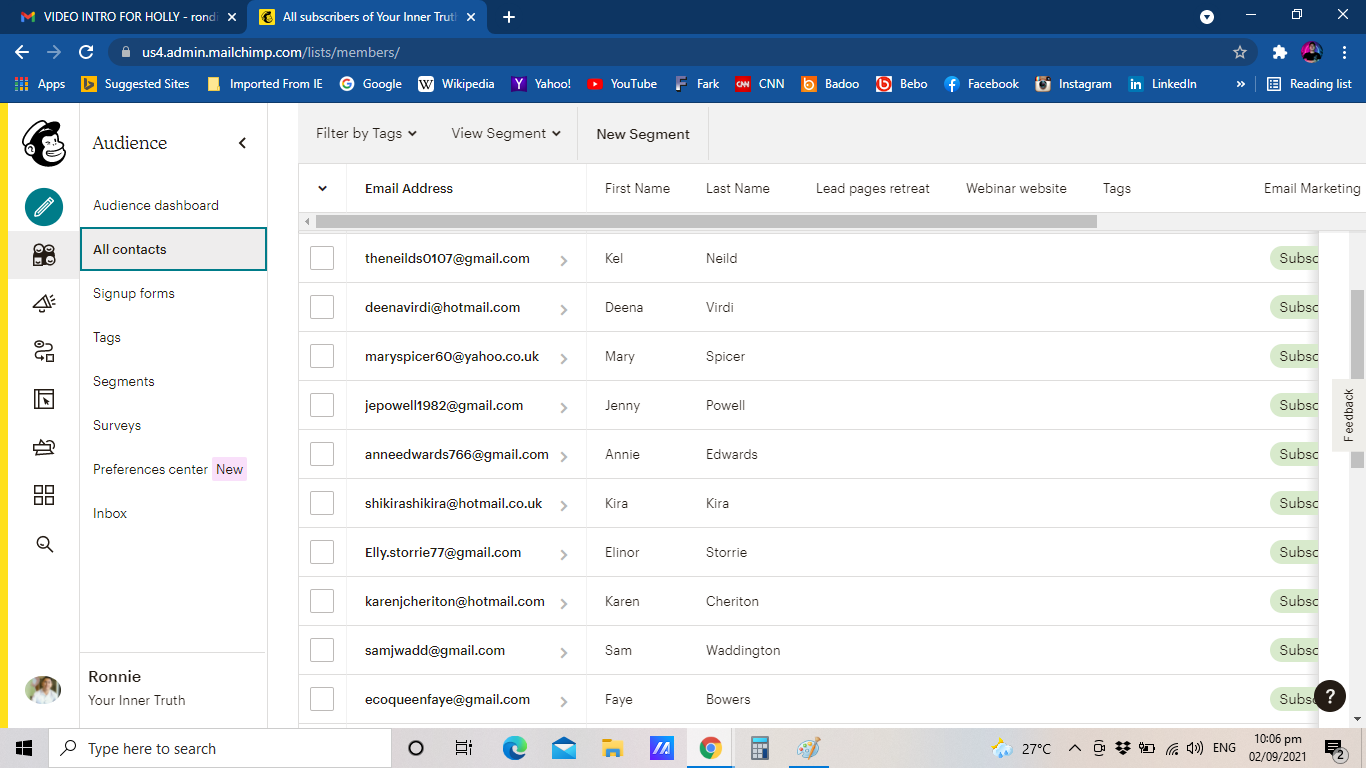Open the Automations journey icon
Image resolution: width=1366 pixels, height=768 pixels.
click(44, 351)
